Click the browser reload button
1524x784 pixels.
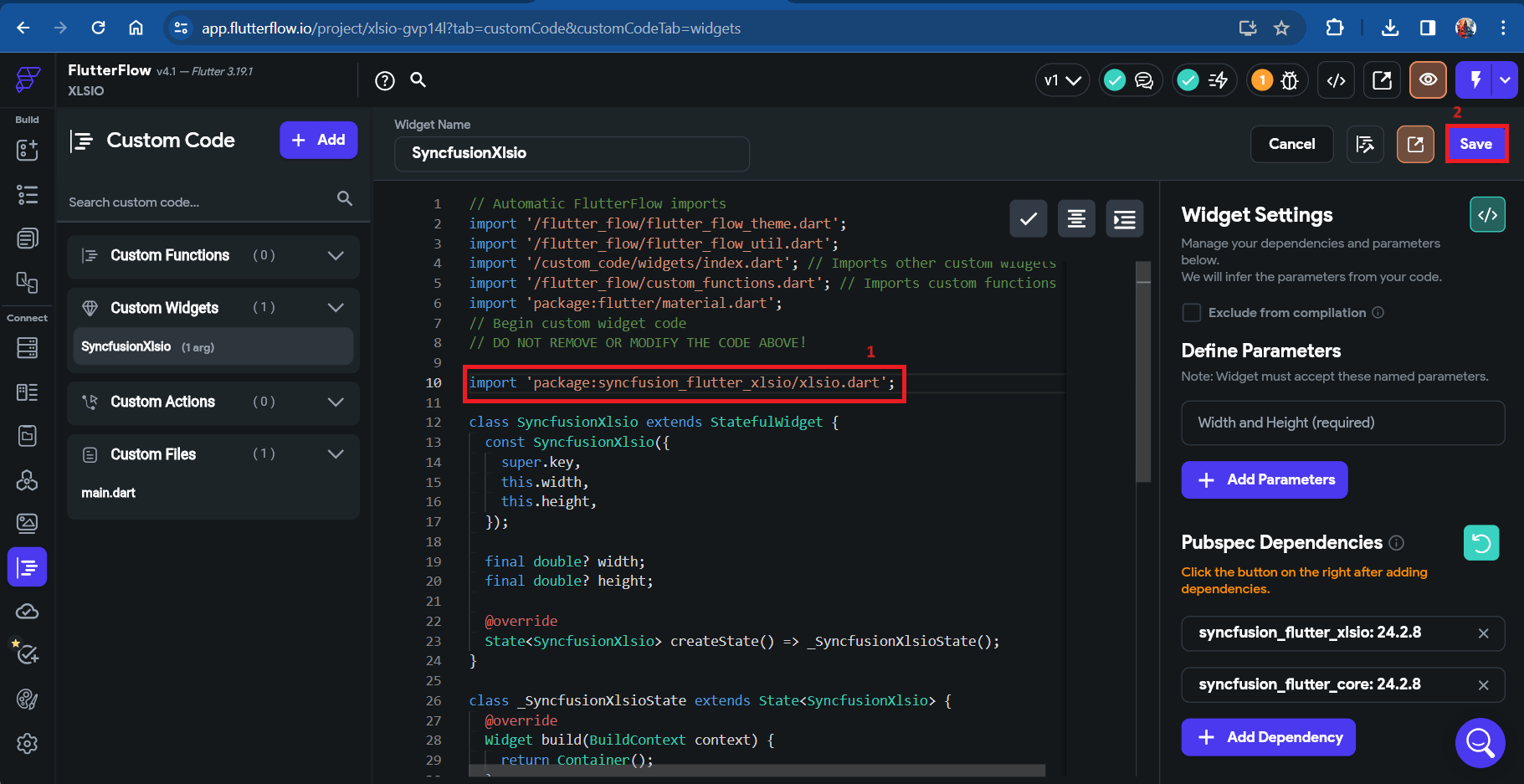click(99, 28)
